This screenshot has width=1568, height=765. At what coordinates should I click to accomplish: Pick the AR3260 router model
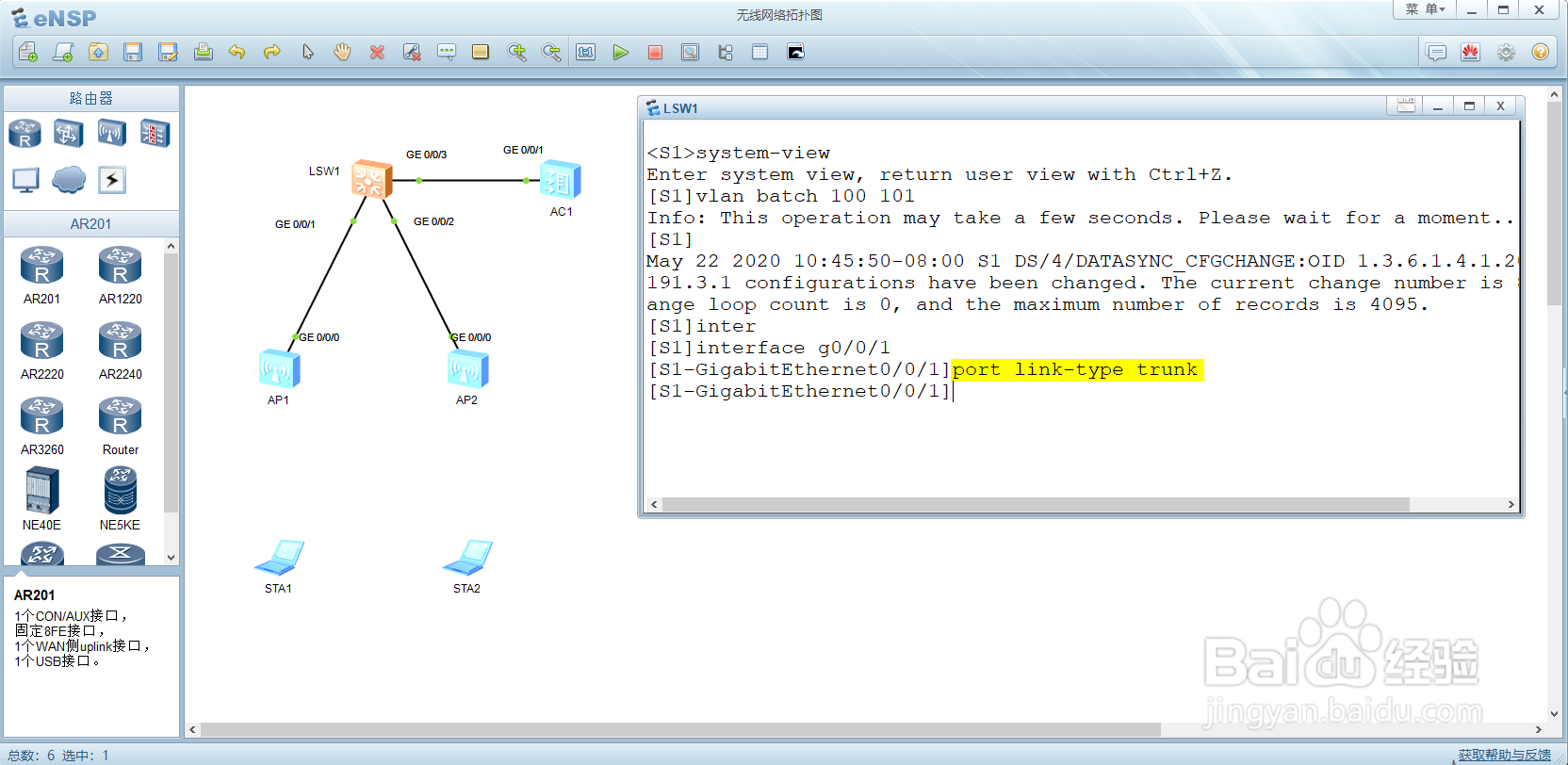tap(41, 426)
